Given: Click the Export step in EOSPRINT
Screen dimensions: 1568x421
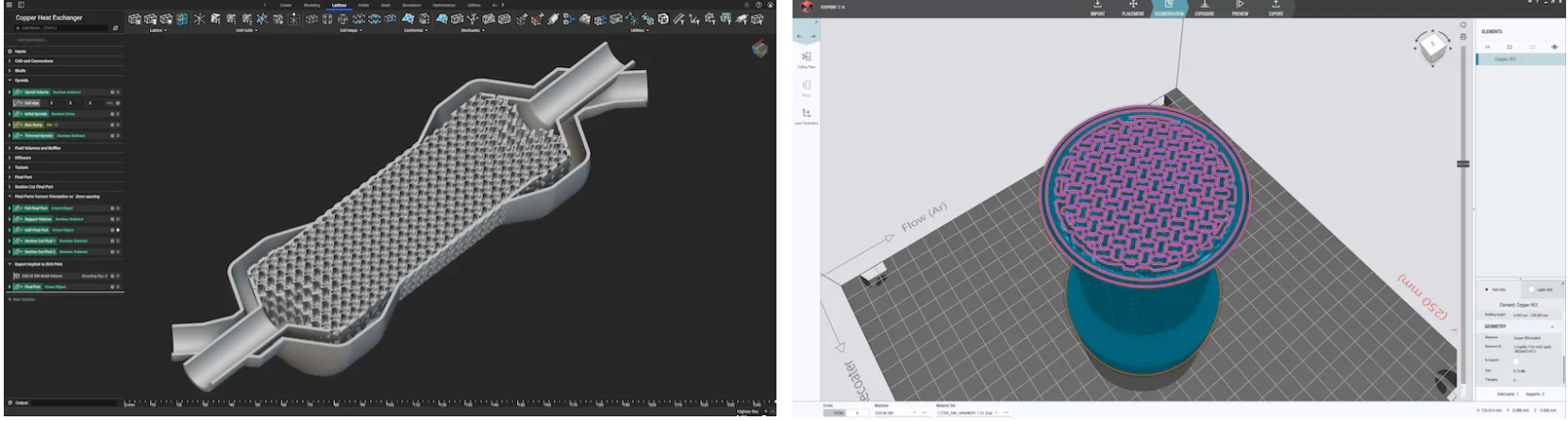Looking at the screenshot, I should 1276,8.
